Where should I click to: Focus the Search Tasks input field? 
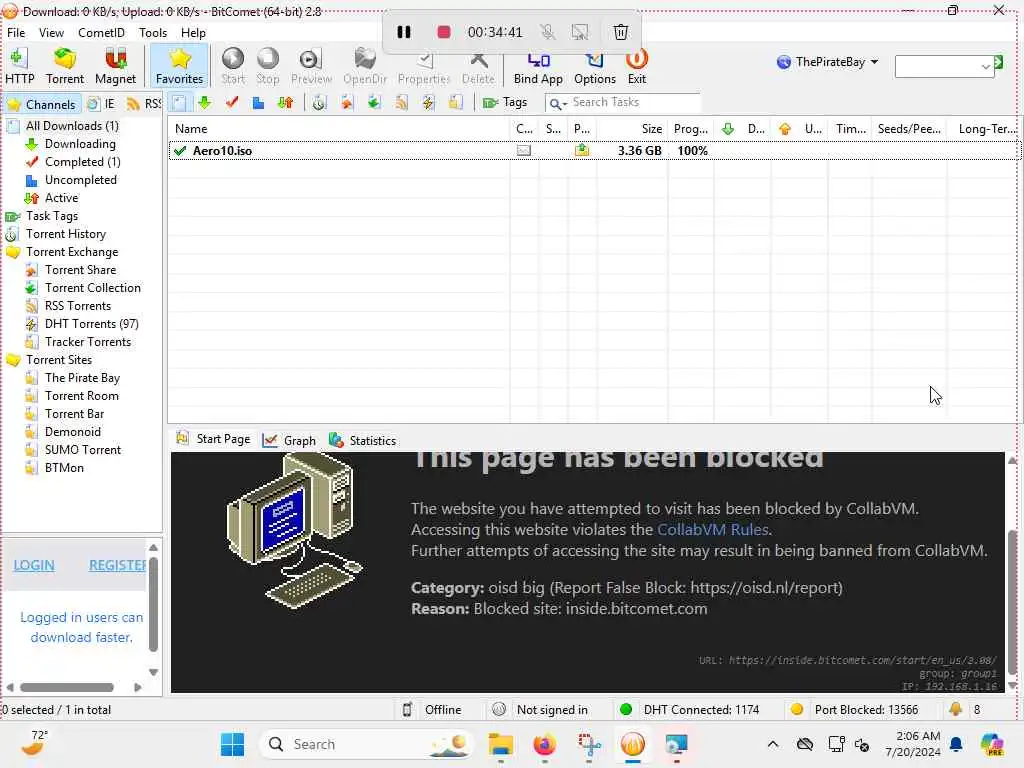click(x=634, y=103)
